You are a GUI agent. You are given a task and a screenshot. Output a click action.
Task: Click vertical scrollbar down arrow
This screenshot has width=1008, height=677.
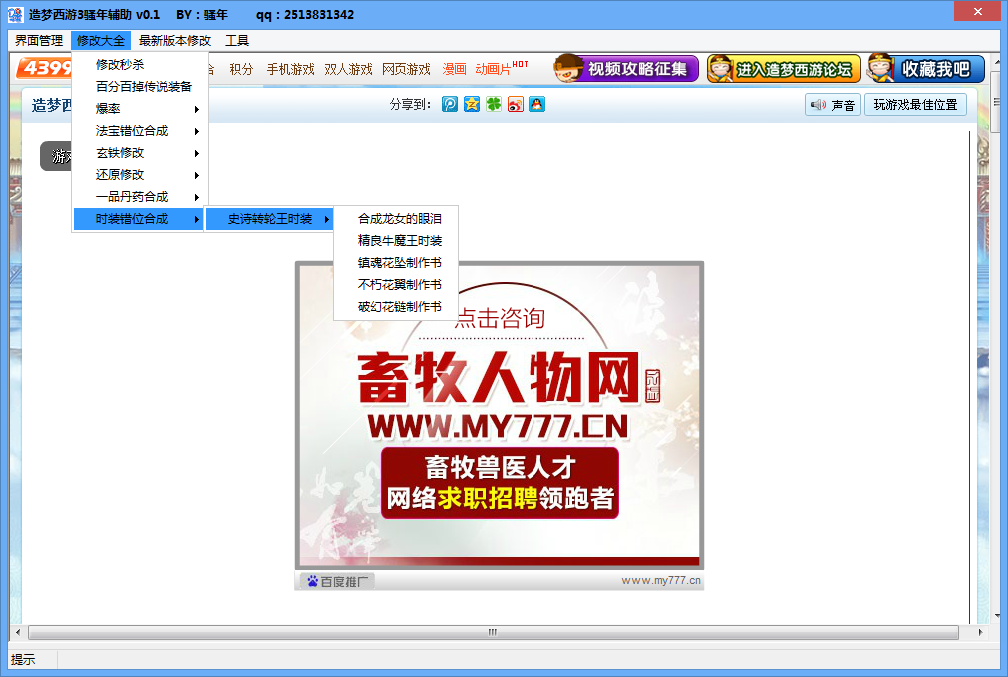click(997, 615)
